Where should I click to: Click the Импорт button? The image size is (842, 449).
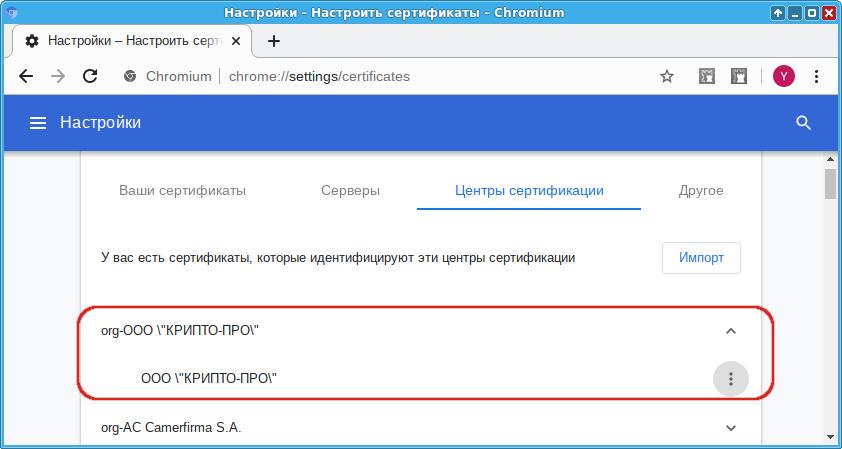click(701, 258)
